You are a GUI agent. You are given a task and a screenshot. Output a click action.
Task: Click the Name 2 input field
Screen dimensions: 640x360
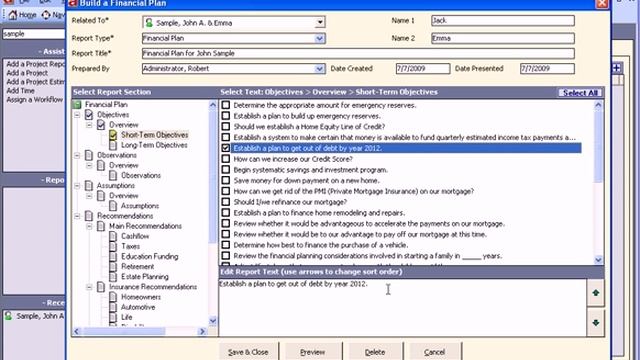tap(503, 38)
